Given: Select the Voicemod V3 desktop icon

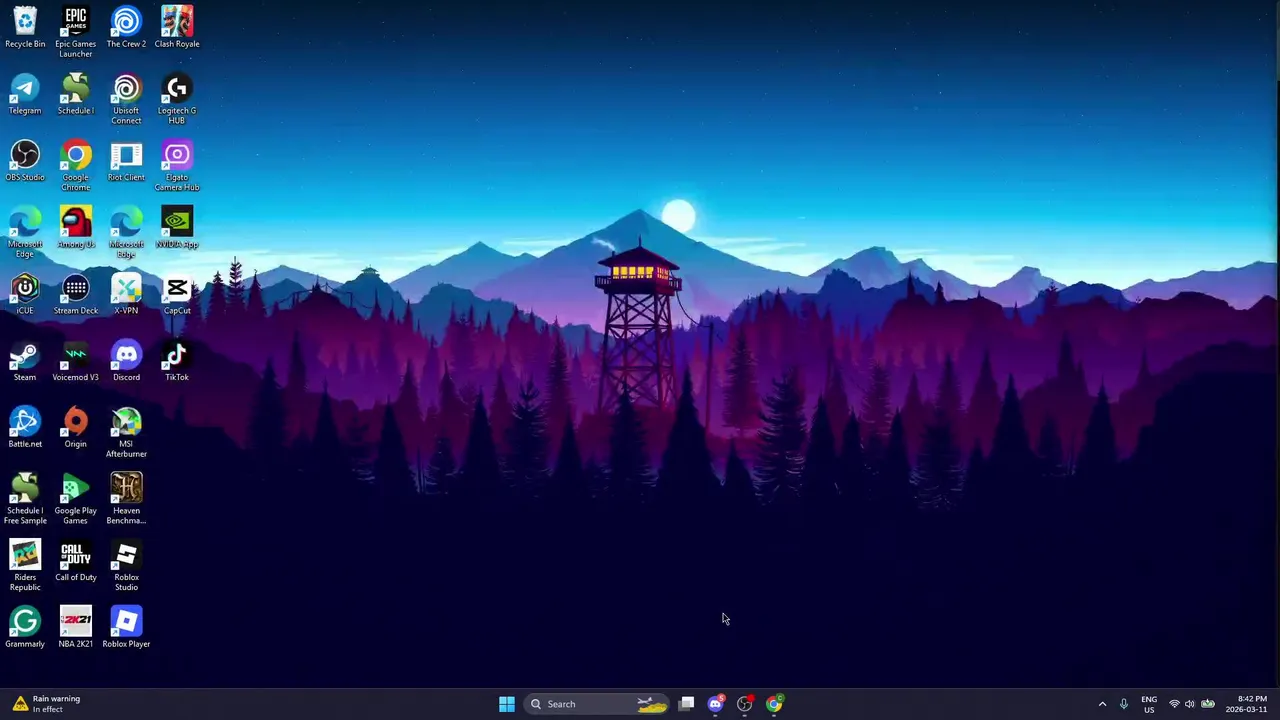Looking at the screenshot, I should [76, 361].
